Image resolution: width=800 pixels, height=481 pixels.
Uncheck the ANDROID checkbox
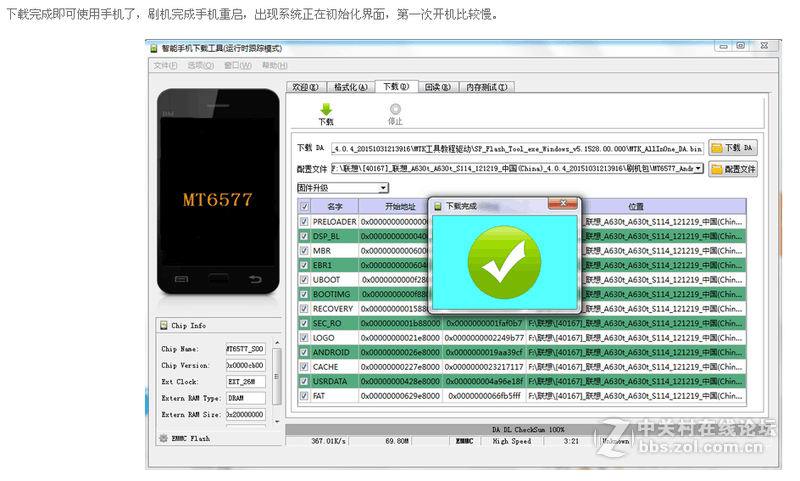pyautogui.click(x=305, y=352)
